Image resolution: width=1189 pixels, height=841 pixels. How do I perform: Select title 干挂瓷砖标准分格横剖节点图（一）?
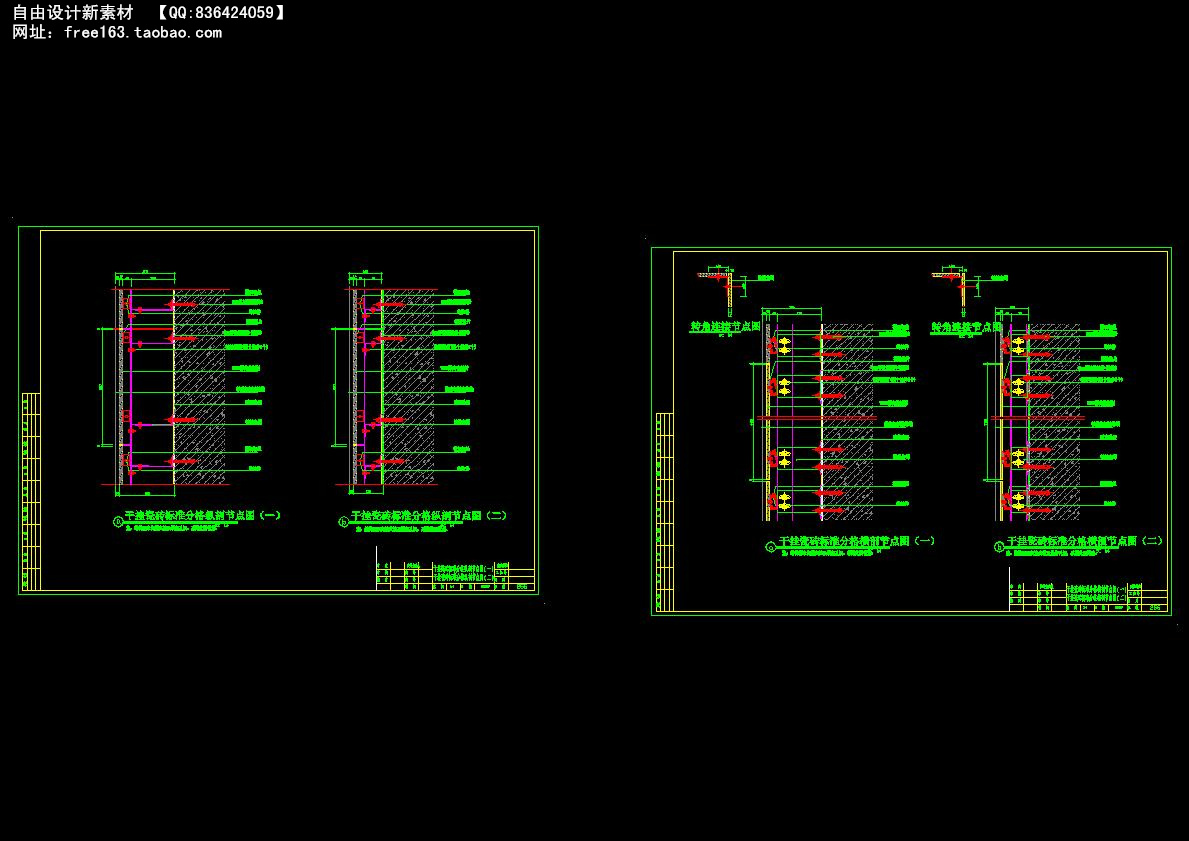(x=856, y=541)
